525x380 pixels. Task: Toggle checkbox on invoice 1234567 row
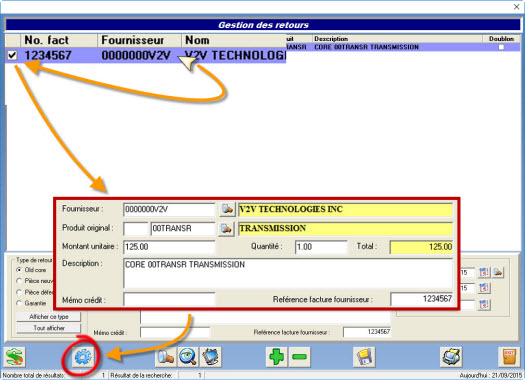click(12, 55)
